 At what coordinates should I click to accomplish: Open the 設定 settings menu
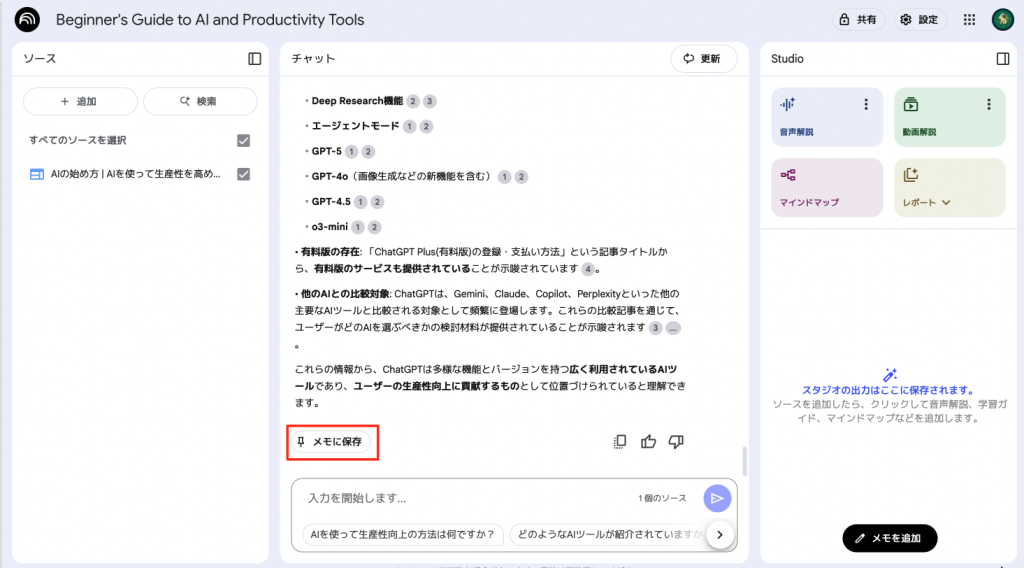click(918, 20)
